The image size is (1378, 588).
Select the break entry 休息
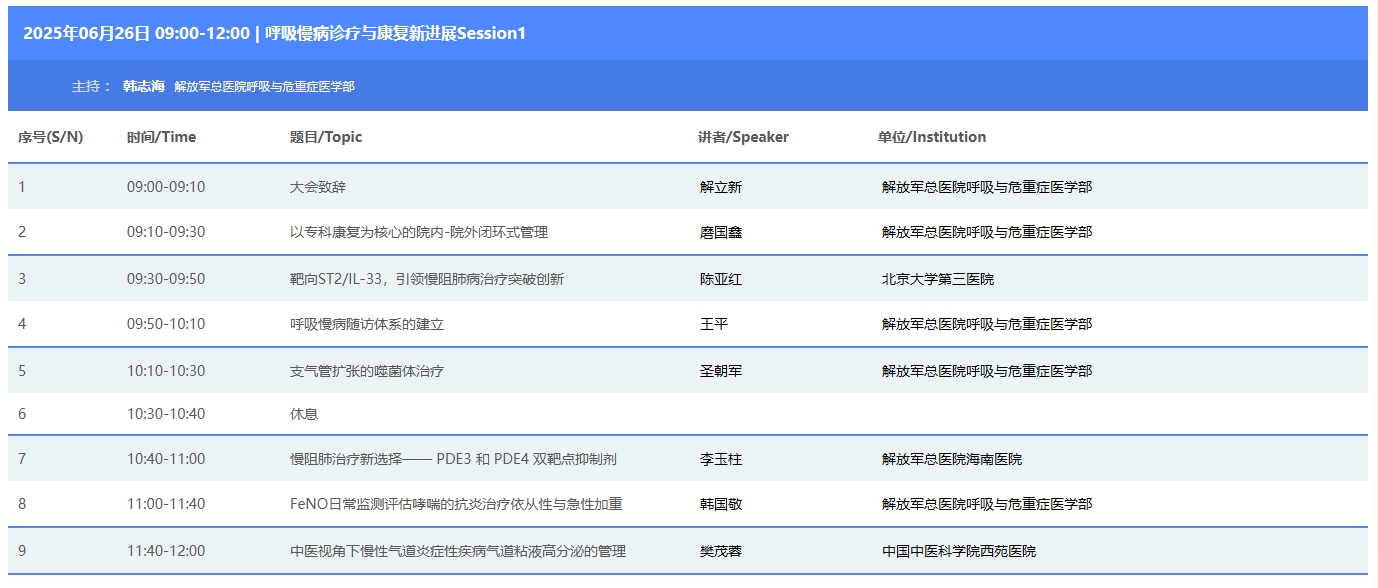(304, 414)
